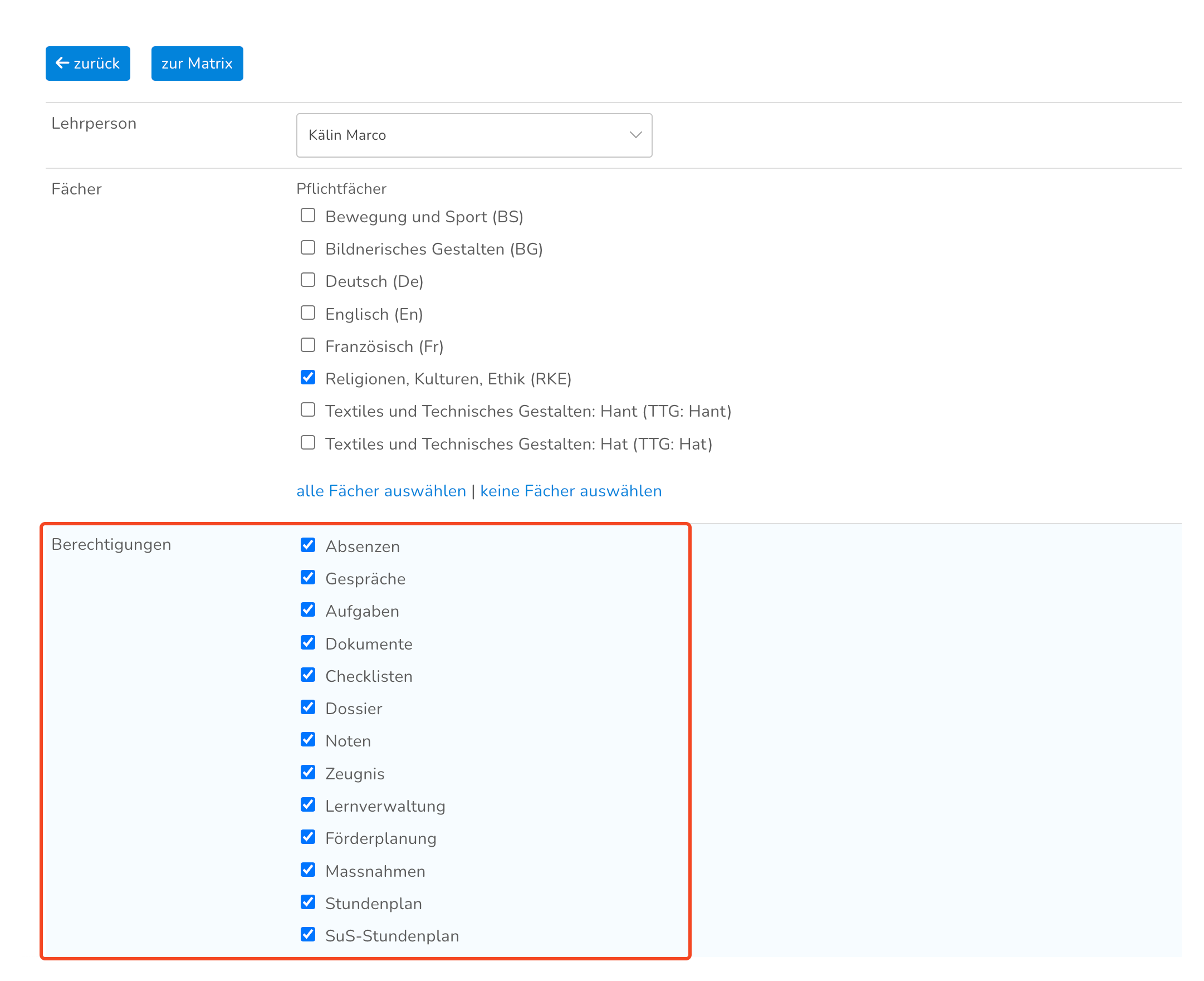Uncheck Religionen, Kulturen, Ethik (RKE)
The image size is (1204, 981).
coord(308,378)
